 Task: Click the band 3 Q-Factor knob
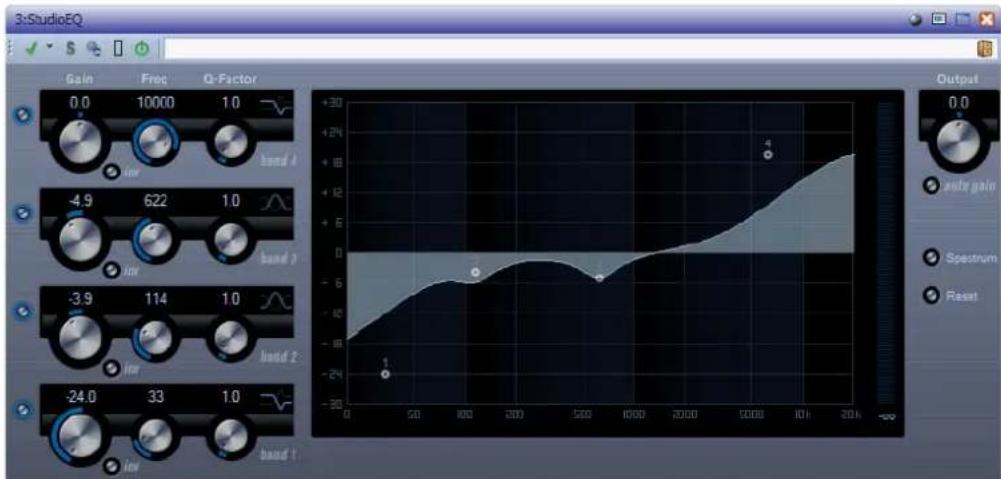230,239
